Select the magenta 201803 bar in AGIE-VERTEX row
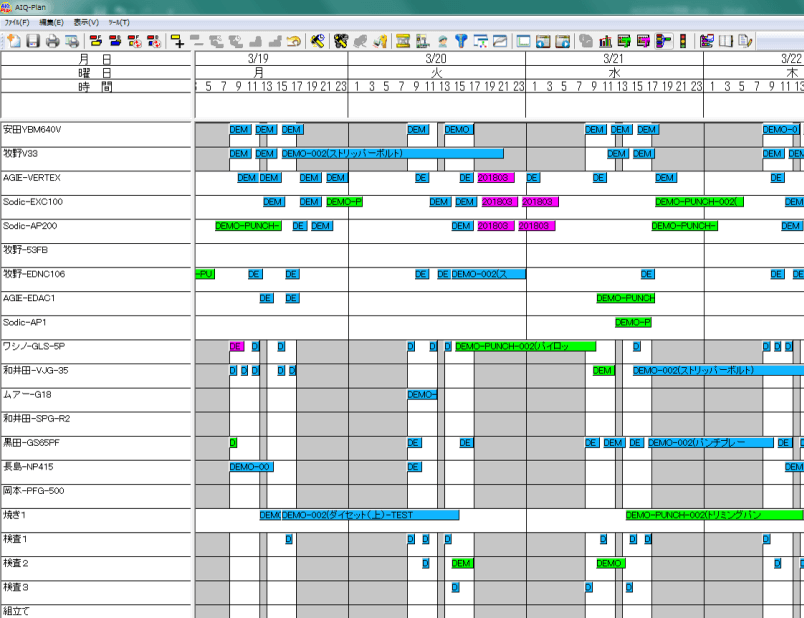 495,177
